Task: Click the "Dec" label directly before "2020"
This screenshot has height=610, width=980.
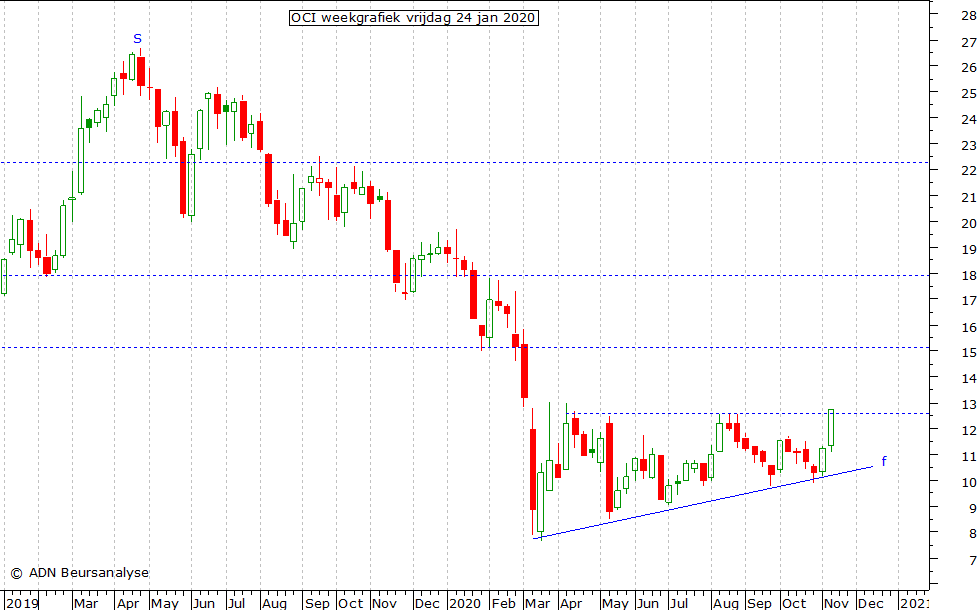Action: click(x=428, y=604)
